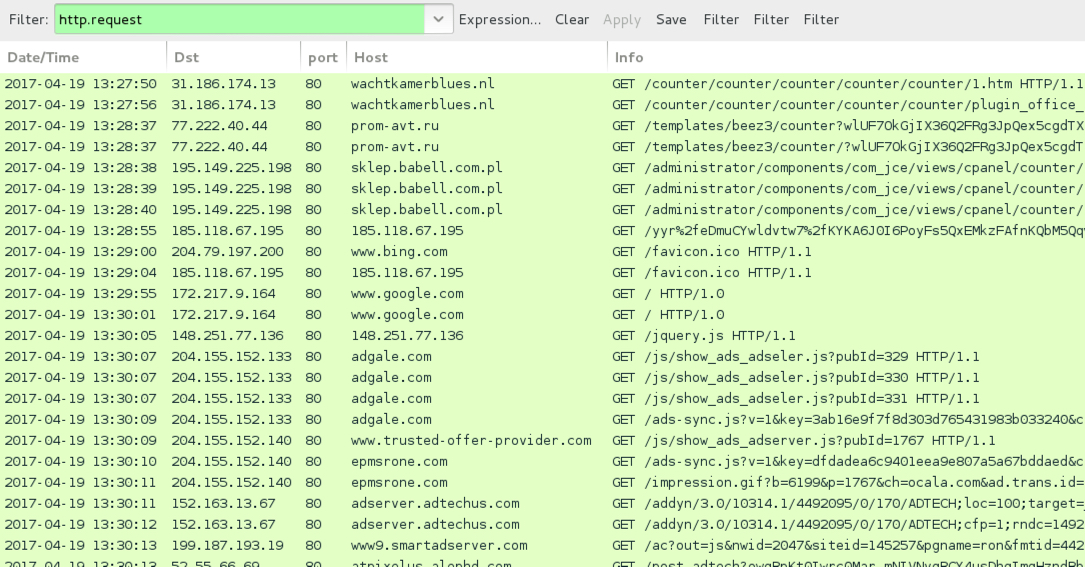Select the 13:28:40 sklep.babell.com.pl packet row
Screen dimensions: 1085x567
(x=542, y=210)
